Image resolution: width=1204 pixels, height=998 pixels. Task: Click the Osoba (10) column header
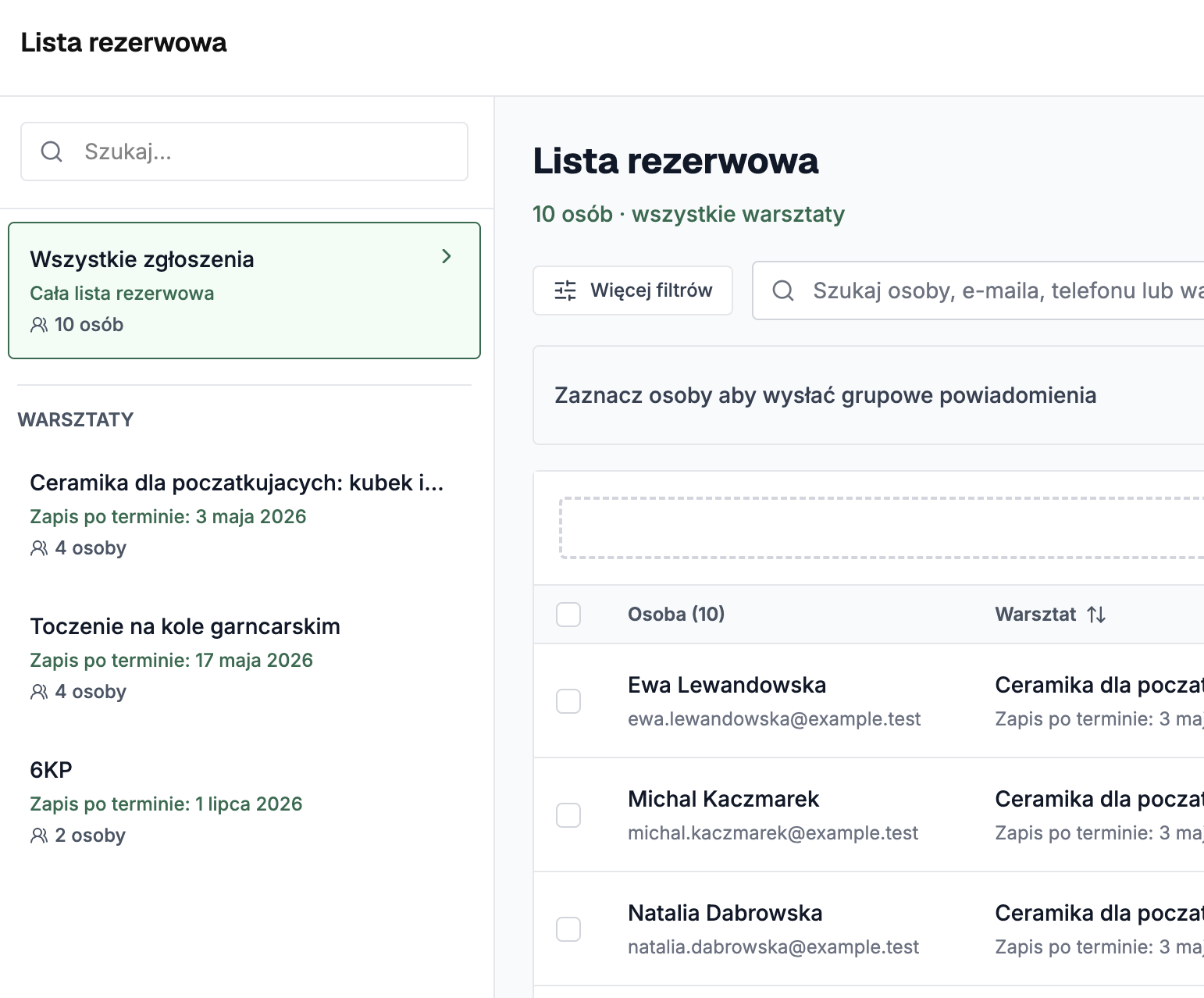pos(676,615)
